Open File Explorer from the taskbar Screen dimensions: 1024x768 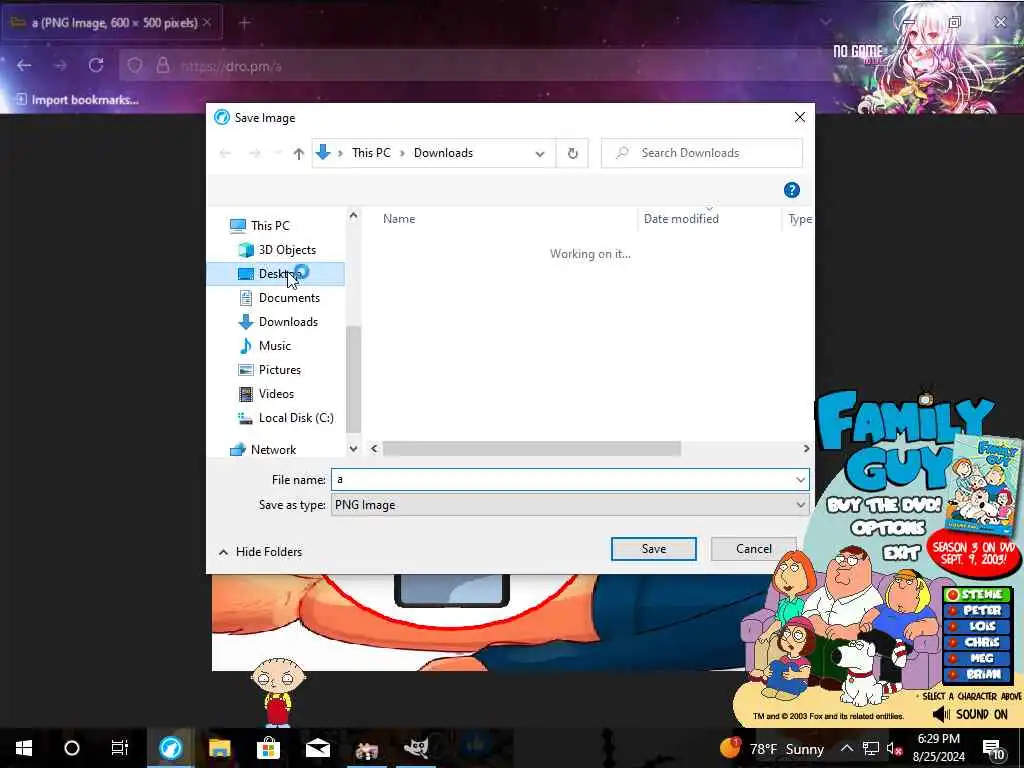tap(220, 748)
